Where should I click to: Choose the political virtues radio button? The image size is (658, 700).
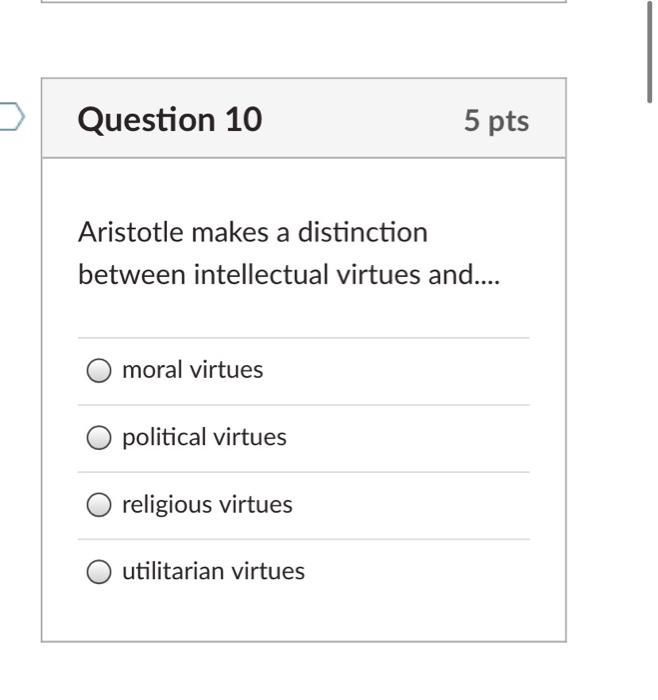pyautogui.click(x=98, y=438)
